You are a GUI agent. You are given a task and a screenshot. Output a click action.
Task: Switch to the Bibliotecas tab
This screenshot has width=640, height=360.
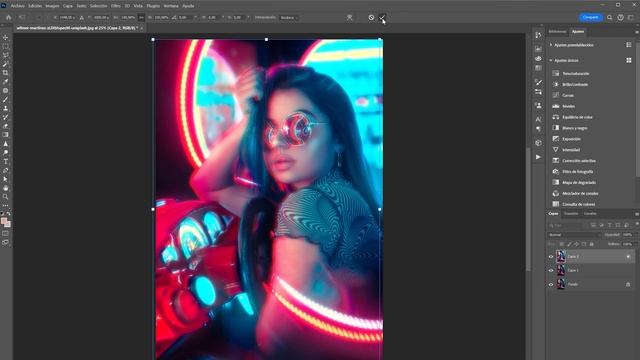(557, 31)
